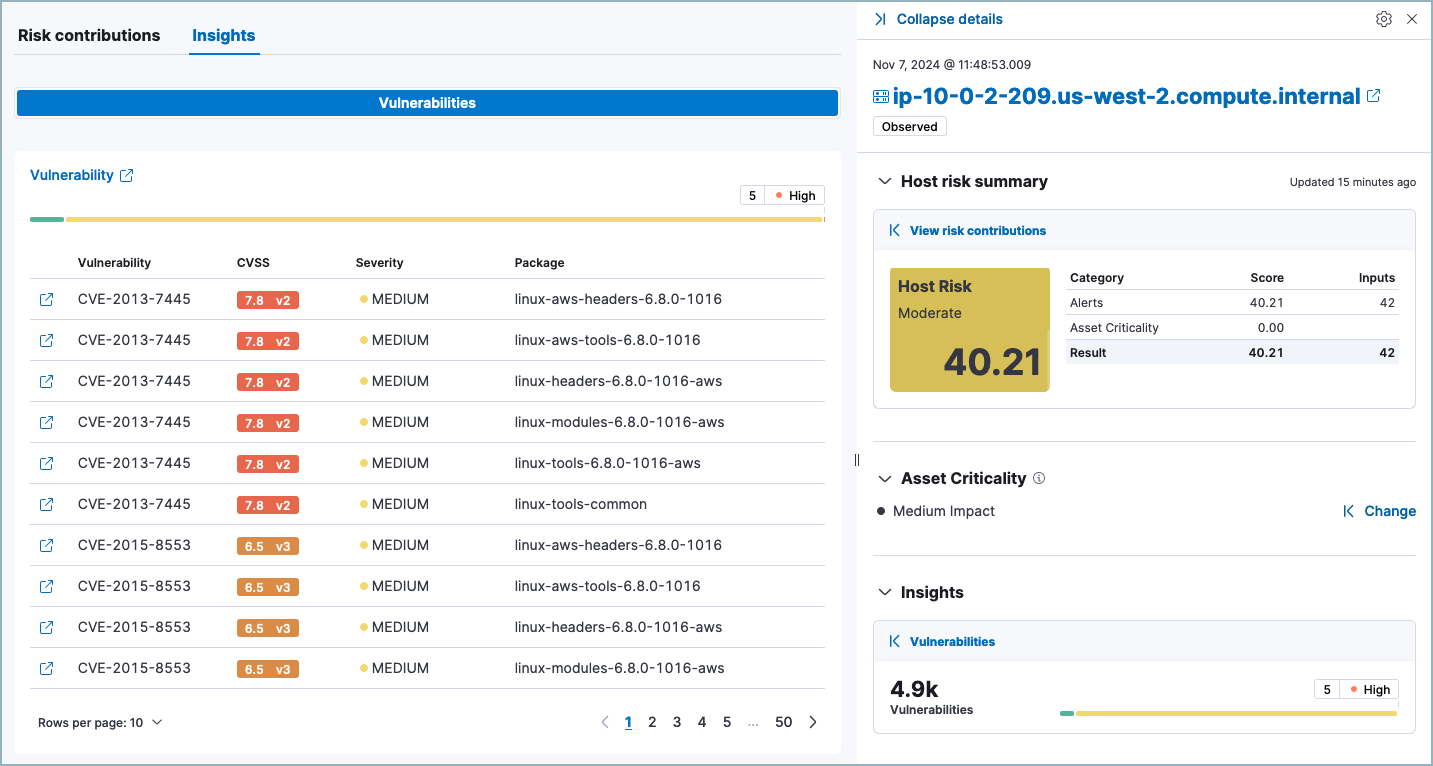This screenshot has height=766, width=1433.
Task: Collapse the Host risk summary section
Action: (884, 181)
